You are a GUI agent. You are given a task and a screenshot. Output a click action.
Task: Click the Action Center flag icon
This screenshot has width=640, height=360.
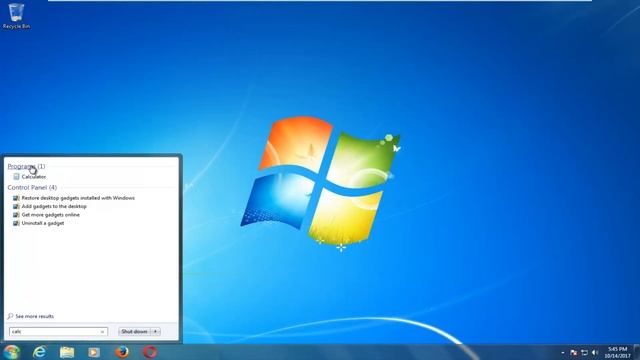[x=573, y=353]
